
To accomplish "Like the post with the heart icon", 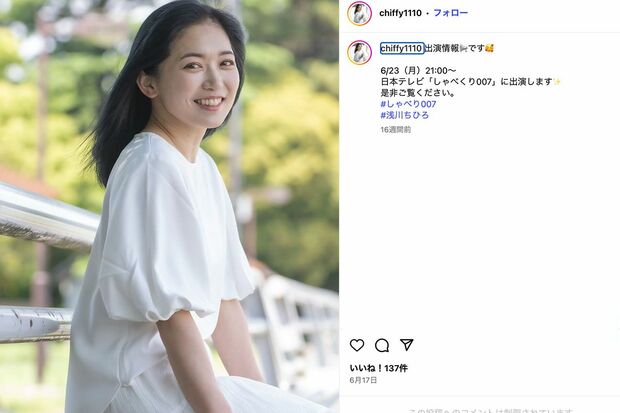I will click(x=357, y=345).
